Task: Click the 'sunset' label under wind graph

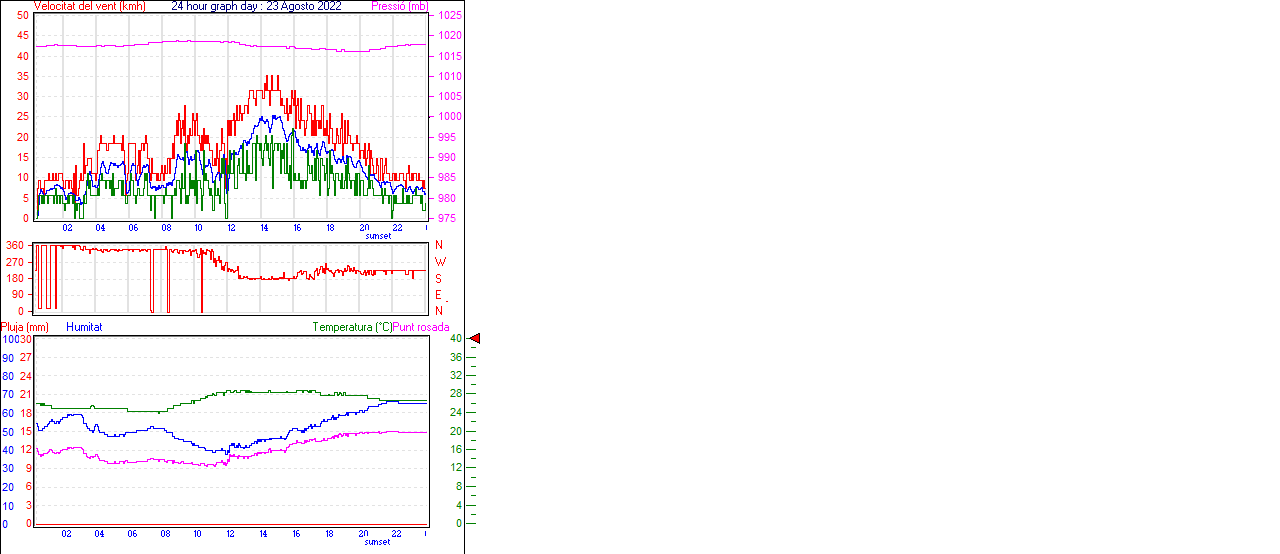Action: pyautogui.click(x=378, y=236)
